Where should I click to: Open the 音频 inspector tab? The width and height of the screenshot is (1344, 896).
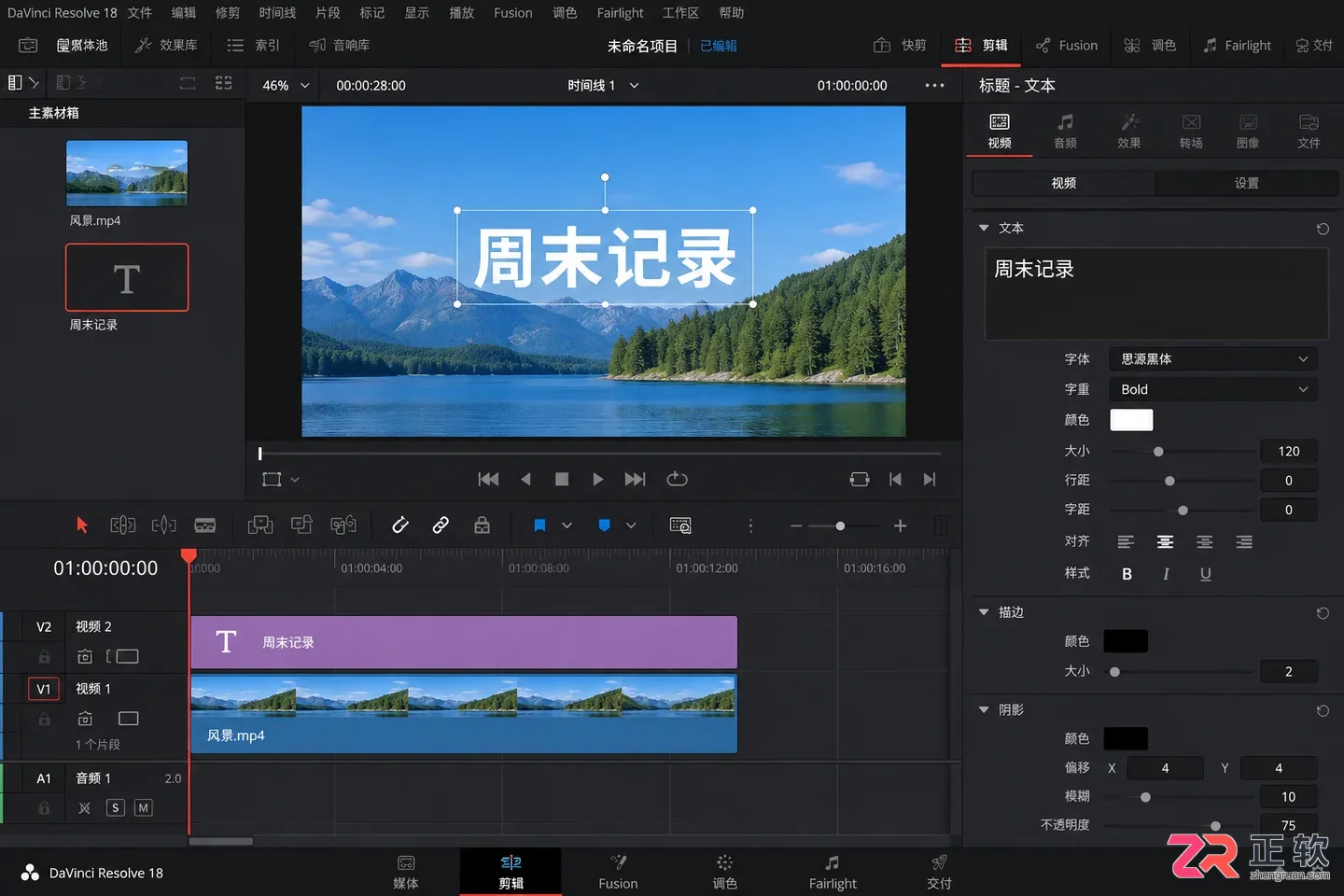1065,131
